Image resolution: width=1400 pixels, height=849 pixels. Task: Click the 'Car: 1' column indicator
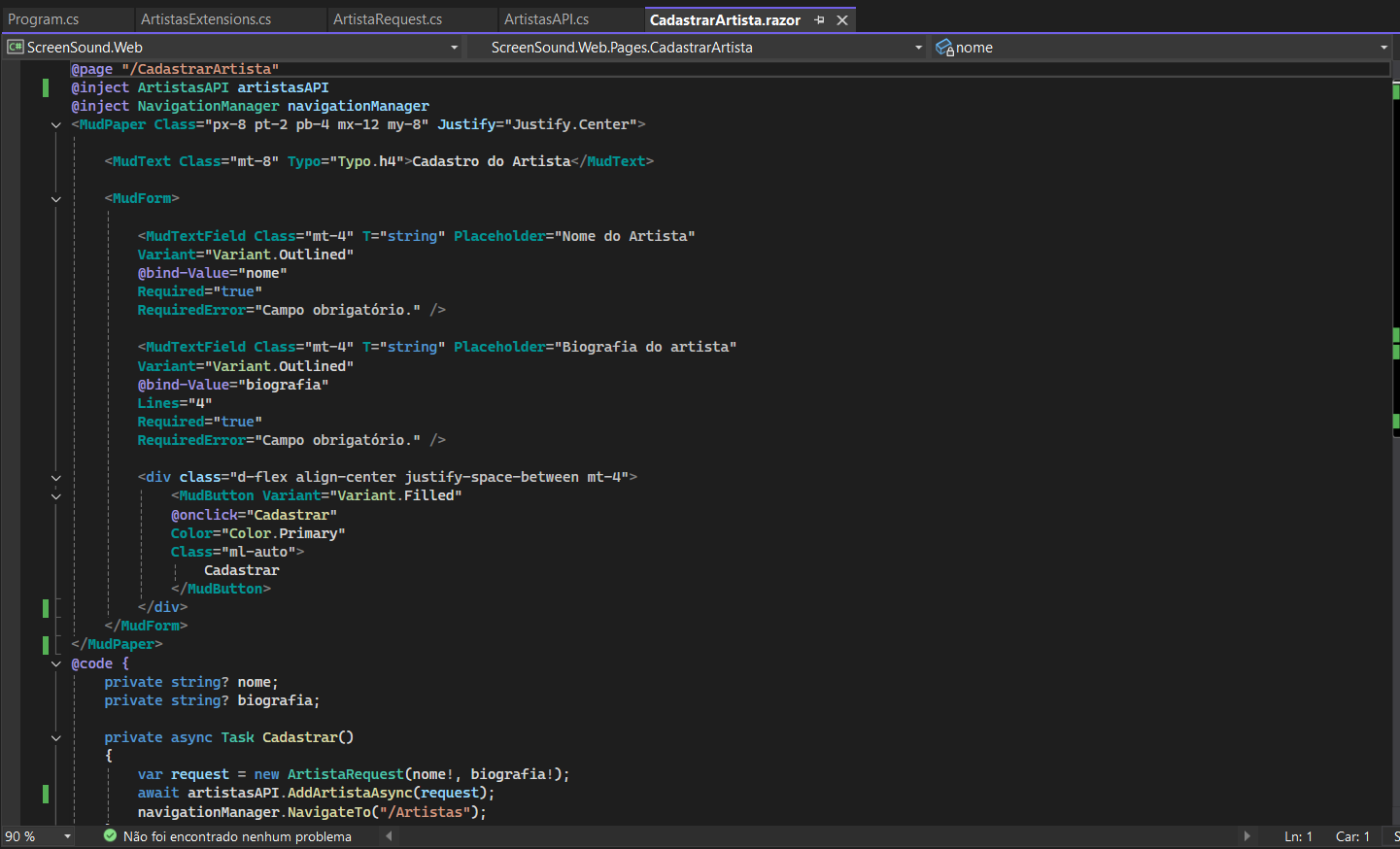pos(1352,836)
